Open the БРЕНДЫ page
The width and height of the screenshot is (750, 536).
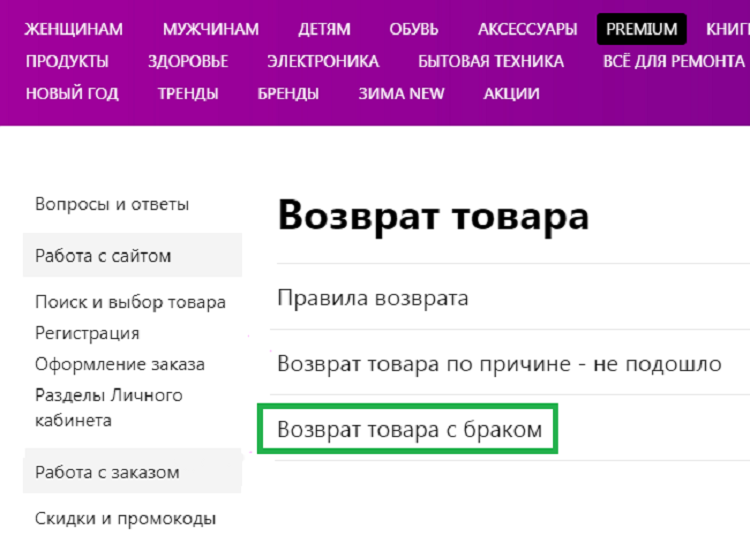pos(288,93)
